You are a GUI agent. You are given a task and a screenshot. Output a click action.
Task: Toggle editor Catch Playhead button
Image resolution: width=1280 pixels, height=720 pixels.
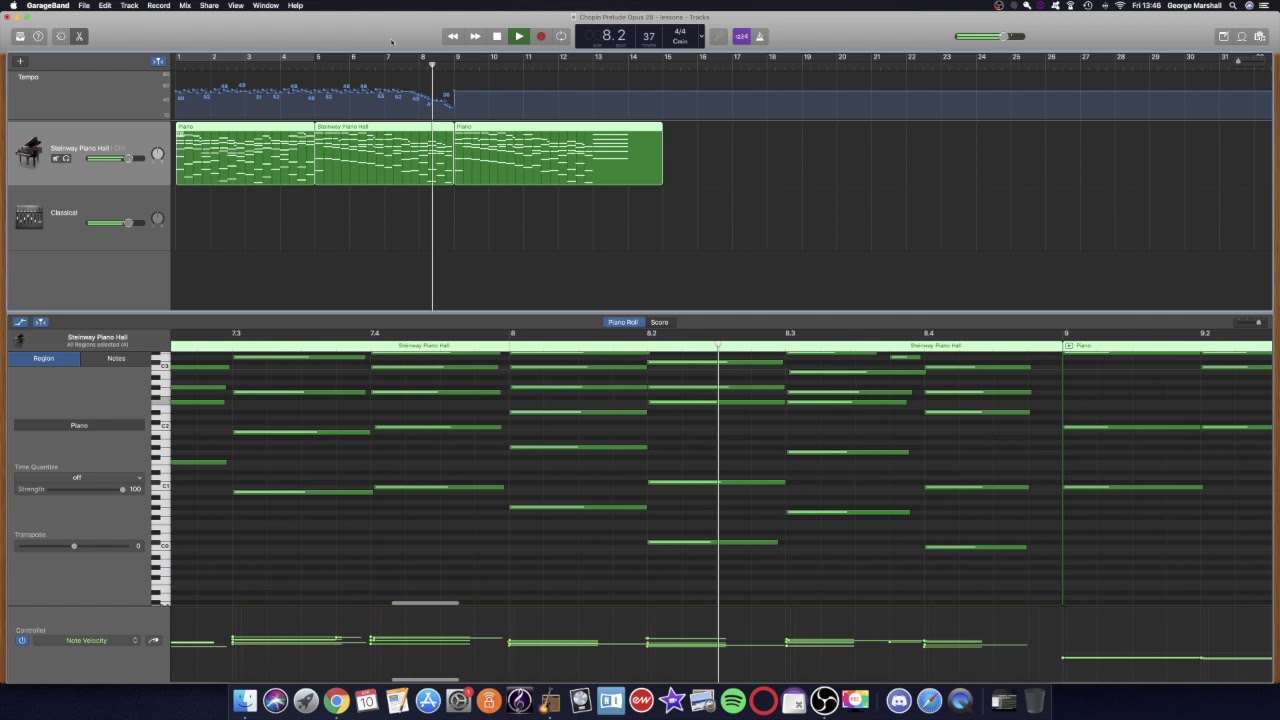tap(41, 322)
